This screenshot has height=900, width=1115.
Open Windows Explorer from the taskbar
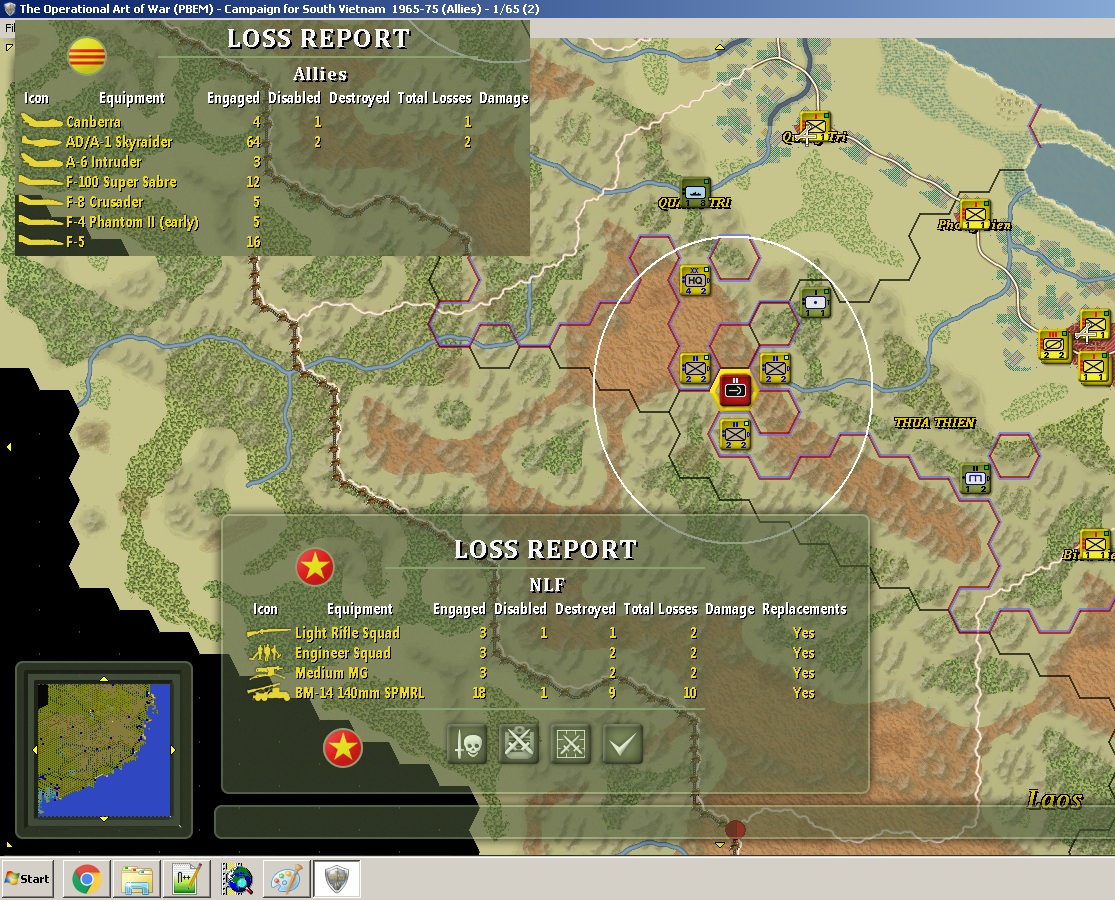137,879
